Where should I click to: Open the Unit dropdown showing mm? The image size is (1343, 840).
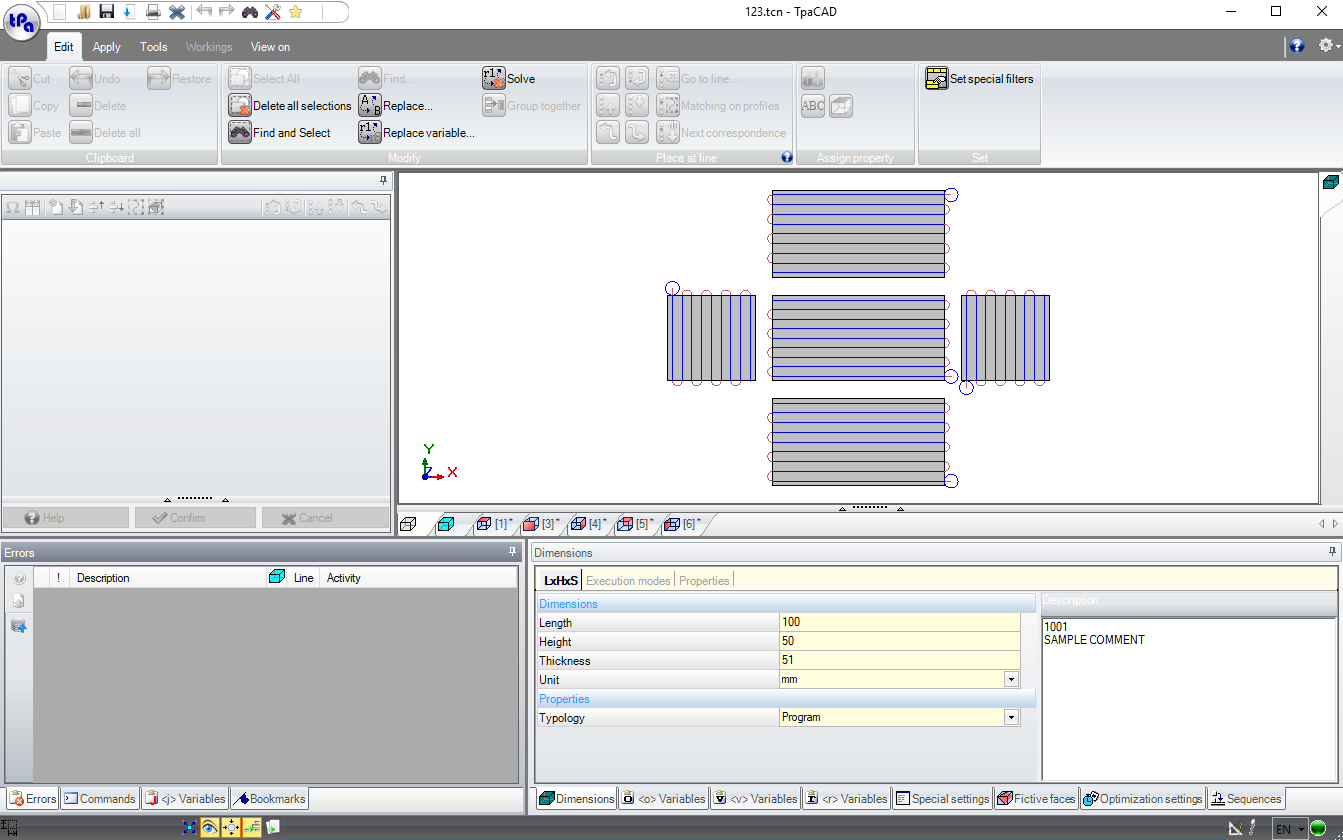tap(1010, 679)
